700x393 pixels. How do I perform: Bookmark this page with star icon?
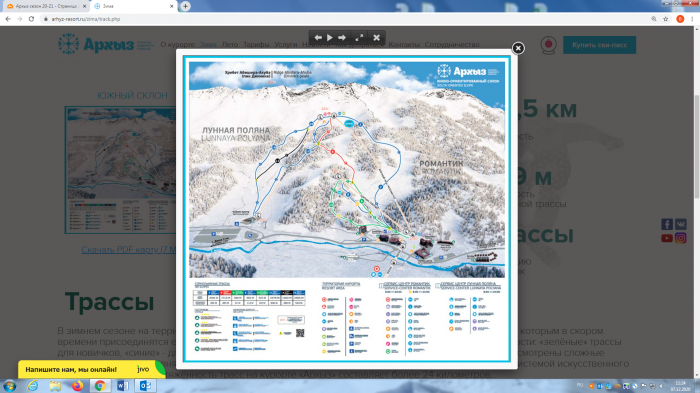(666, 19)
